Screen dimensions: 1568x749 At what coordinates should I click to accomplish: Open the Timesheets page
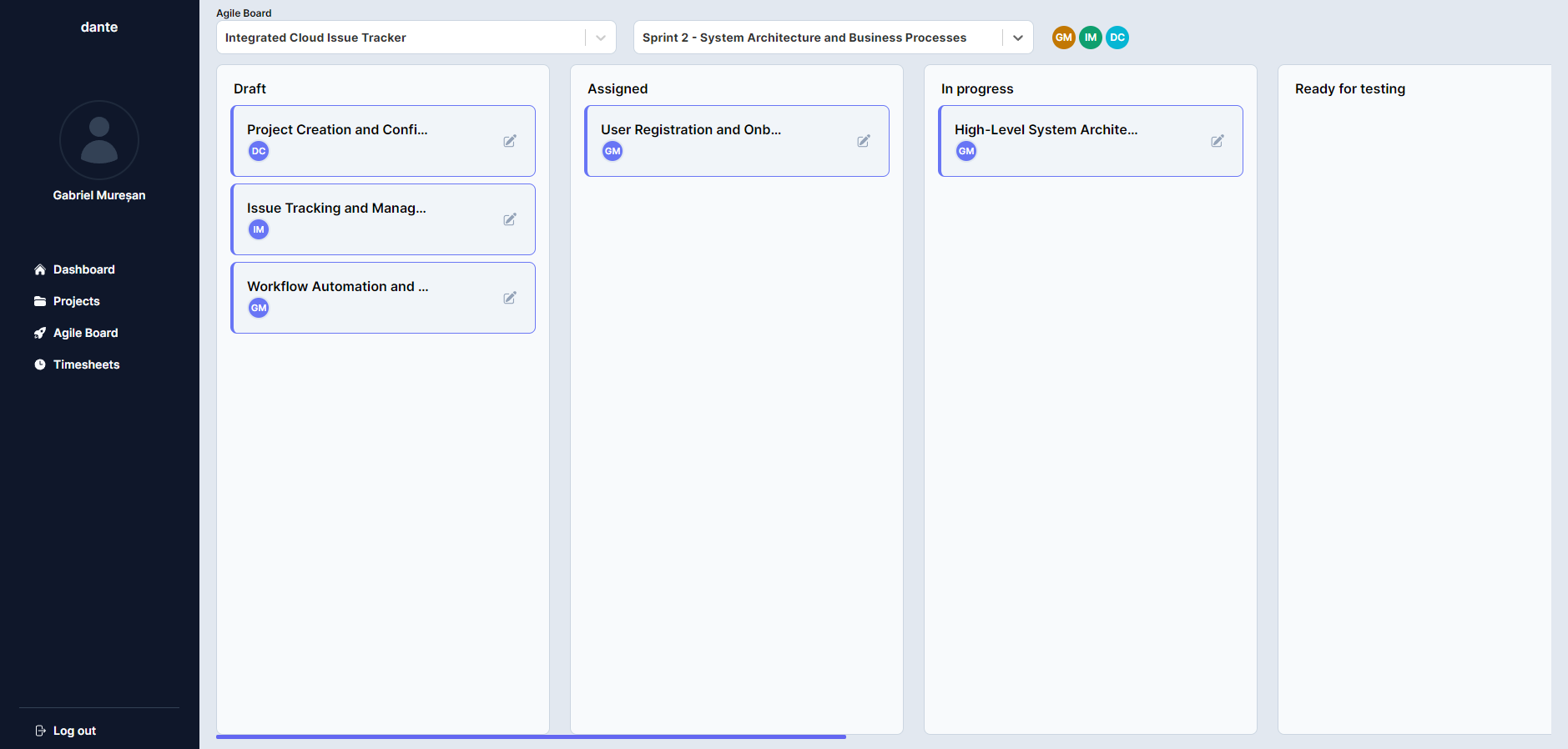[87, 364]
